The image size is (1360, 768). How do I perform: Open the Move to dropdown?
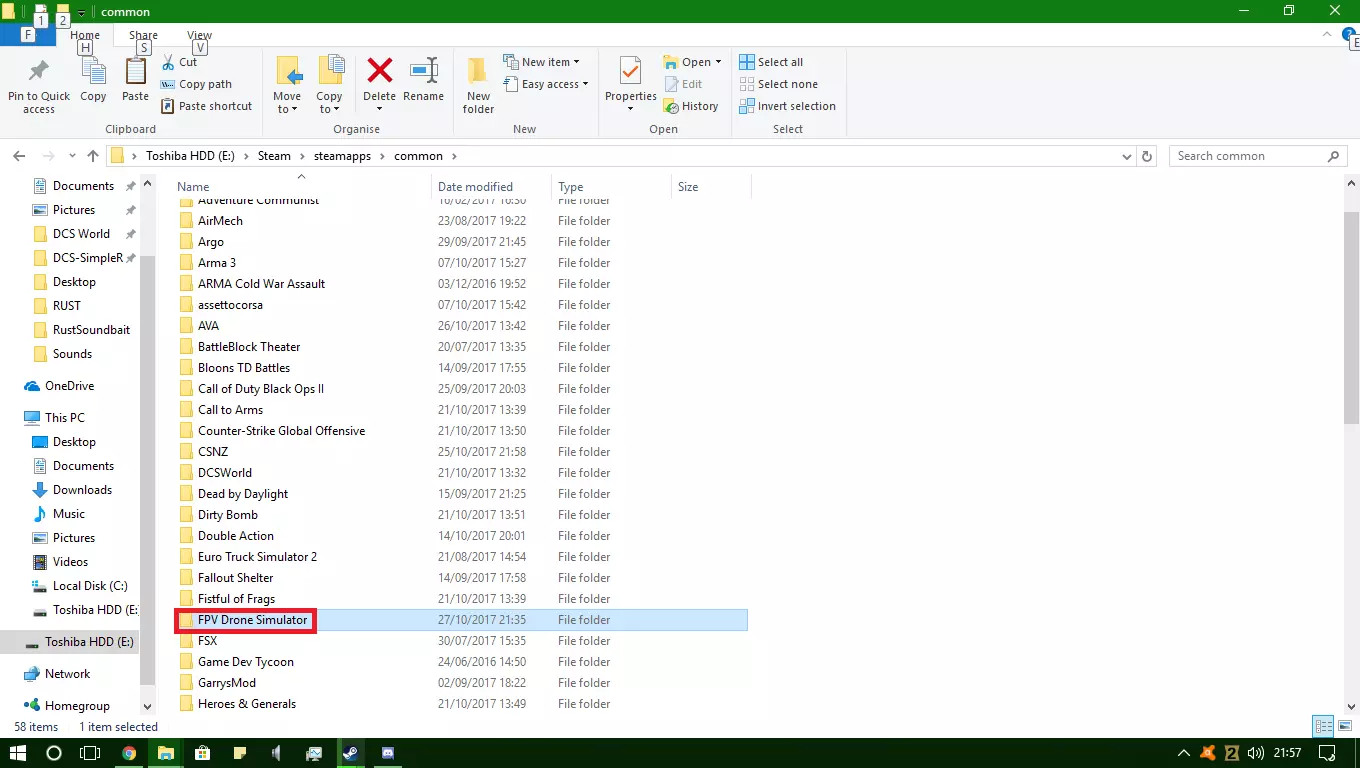[x=287, y=86]
